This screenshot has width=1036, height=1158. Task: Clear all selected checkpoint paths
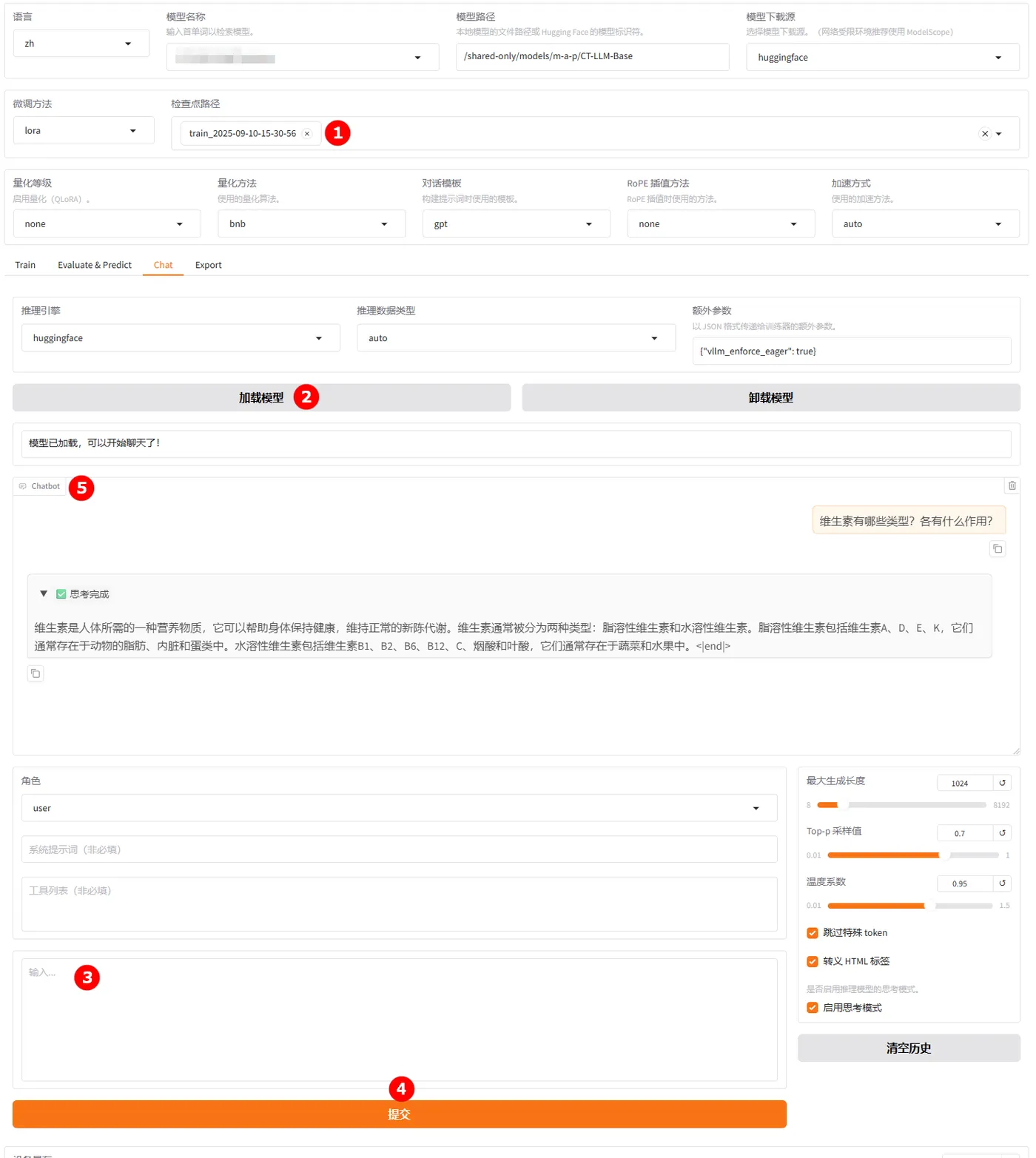point(985,134)
